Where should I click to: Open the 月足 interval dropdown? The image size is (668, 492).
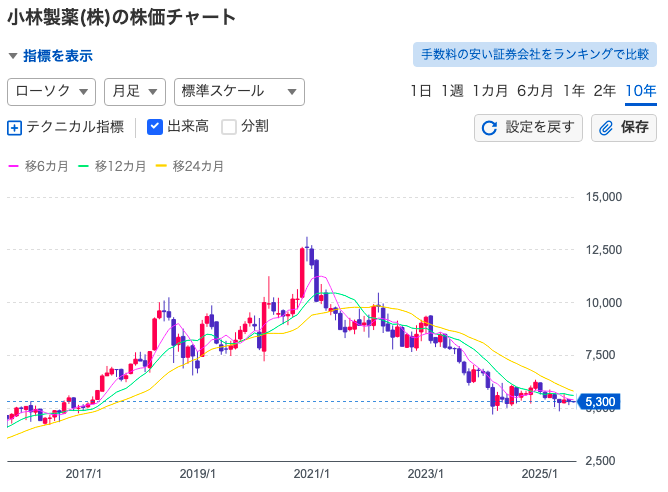(x=135, y=92)
